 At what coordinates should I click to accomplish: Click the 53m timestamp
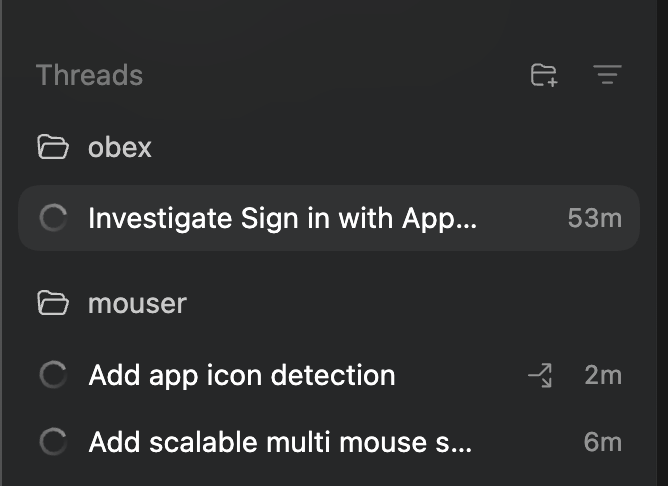(x=594, y=218)
